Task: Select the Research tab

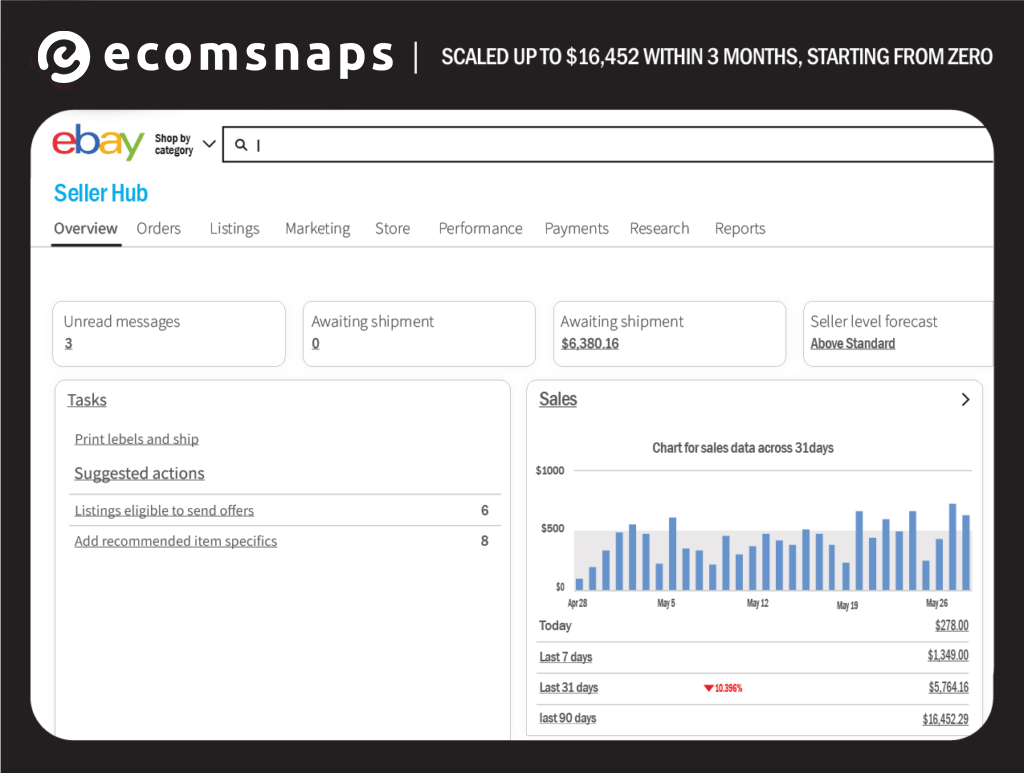Action: (x=660, y=229)
